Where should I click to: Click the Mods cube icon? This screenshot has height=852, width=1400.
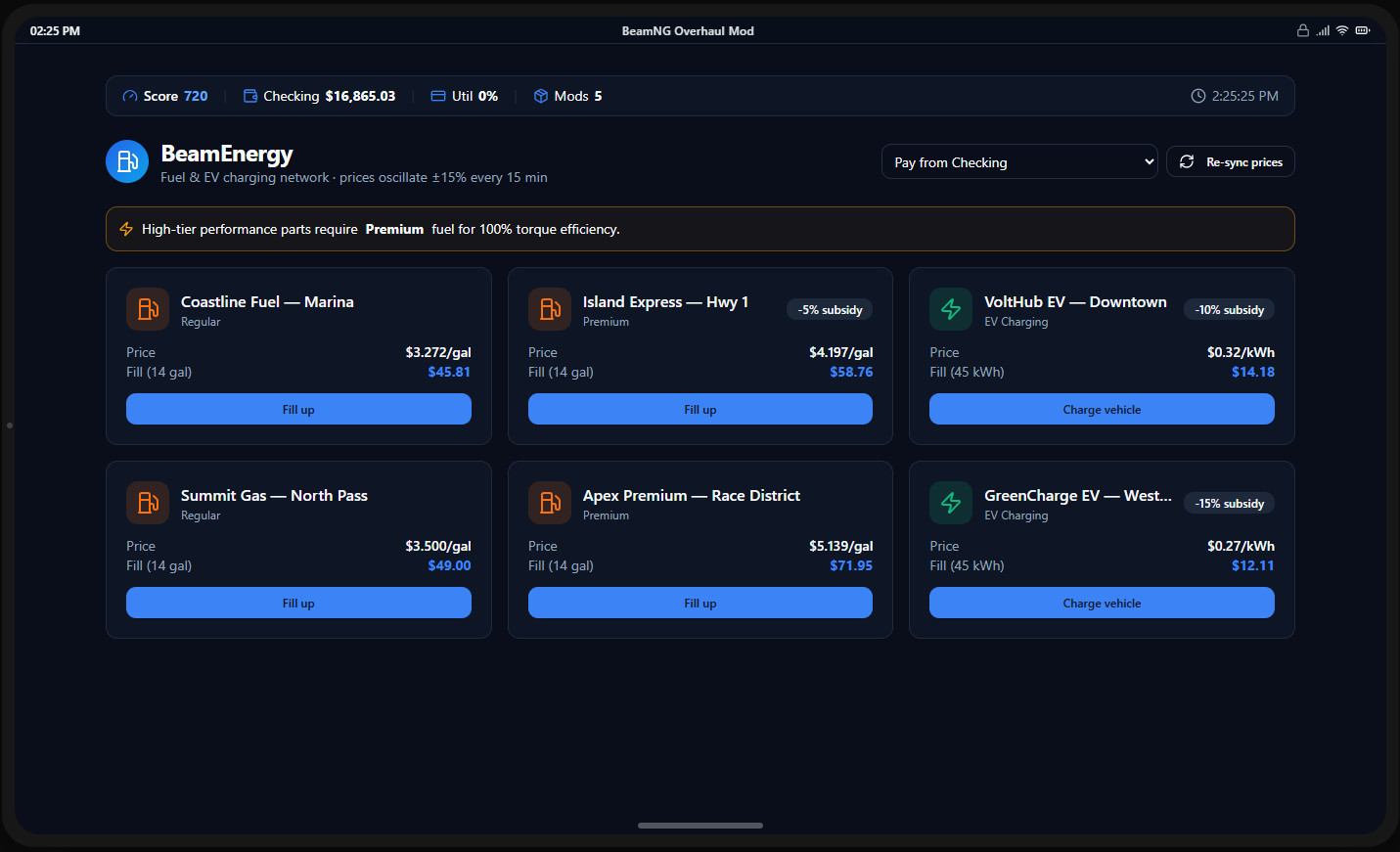541,96
